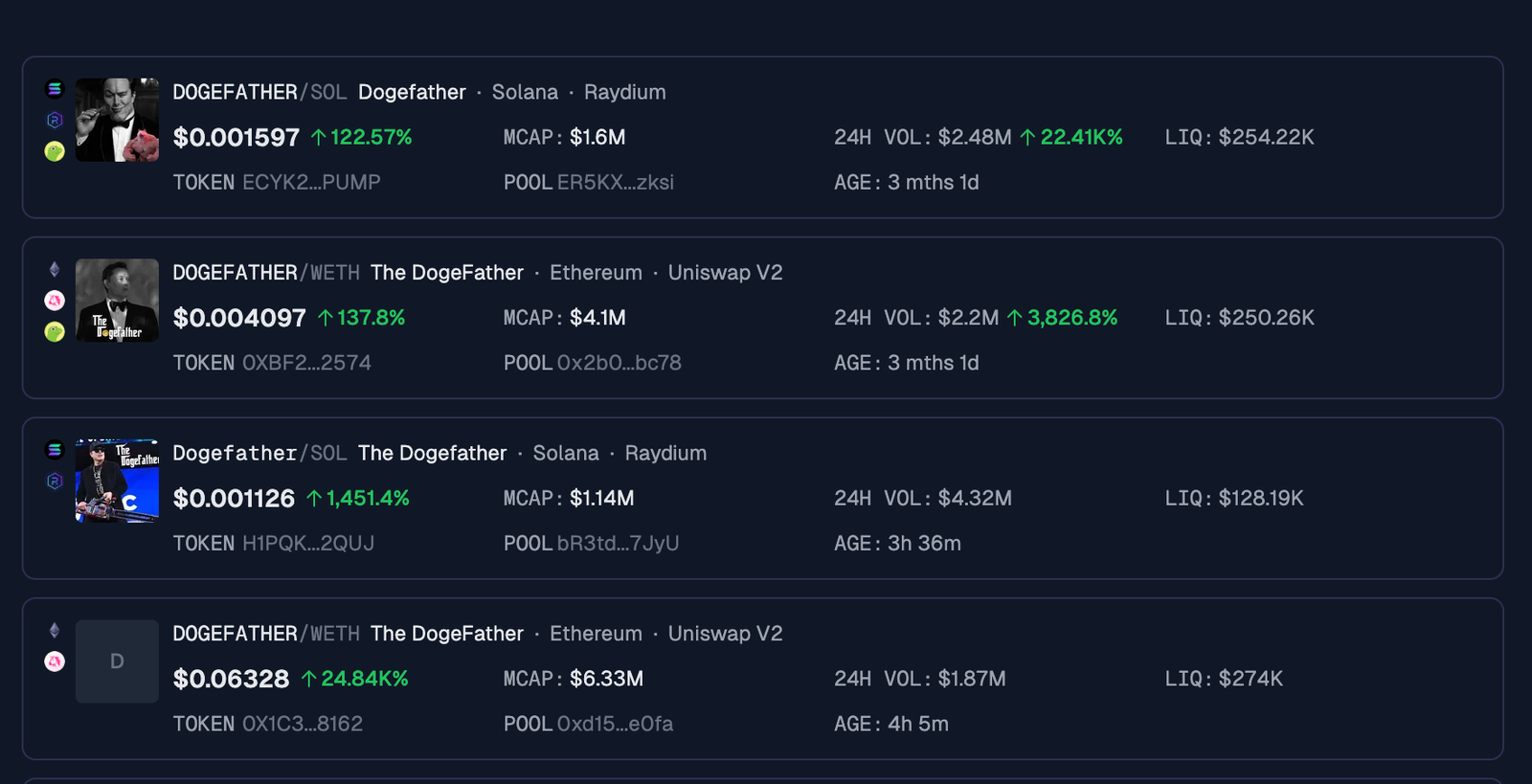This screenshot has height=784, width=1532.
Task: Copy token address H1PQK...2QUJ
Action: click(308, 543)
